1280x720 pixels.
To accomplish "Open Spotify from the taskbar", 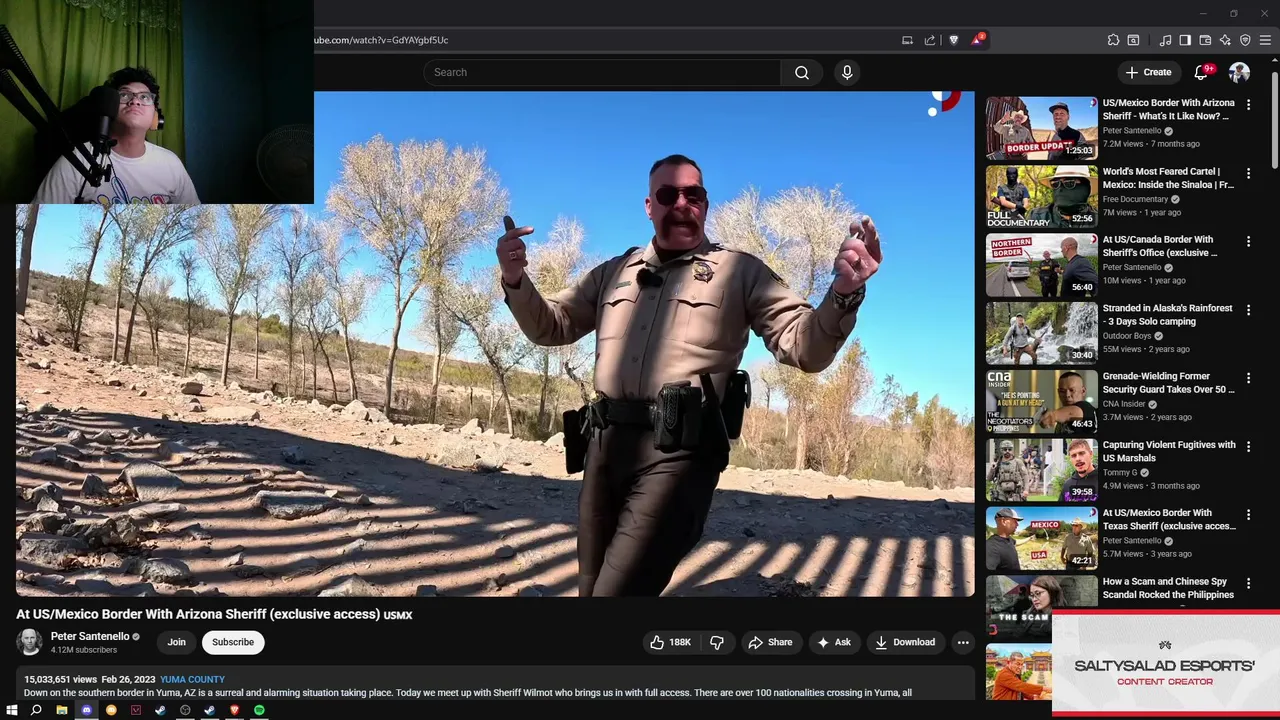I will coord(259,710).
